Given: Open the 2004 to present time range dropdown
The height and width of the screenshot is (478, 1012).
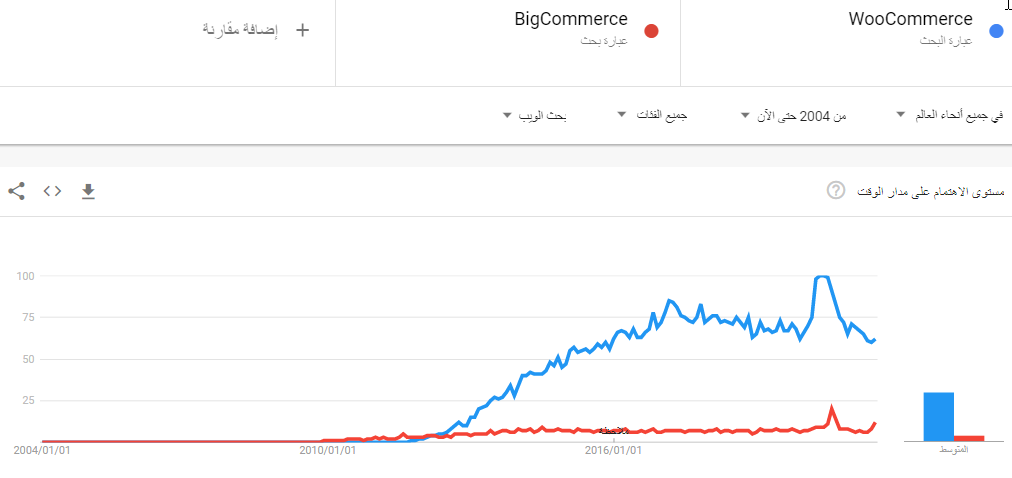Looking at the screenshot, I should coord(793,115).
